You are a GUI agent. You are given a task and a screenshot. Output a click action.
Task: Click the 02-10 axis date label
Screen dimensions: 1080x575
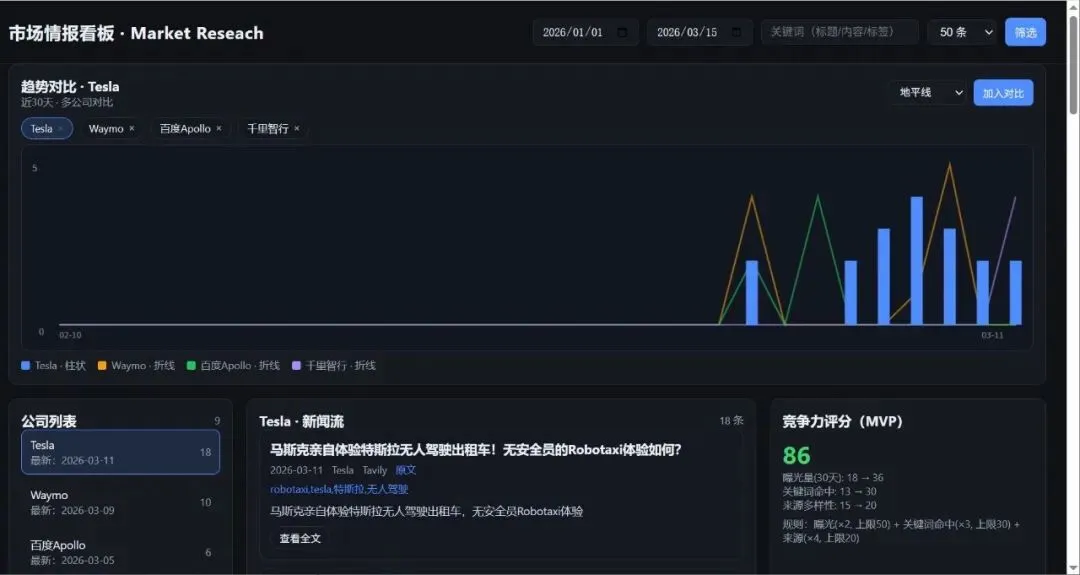coord(70,335)
